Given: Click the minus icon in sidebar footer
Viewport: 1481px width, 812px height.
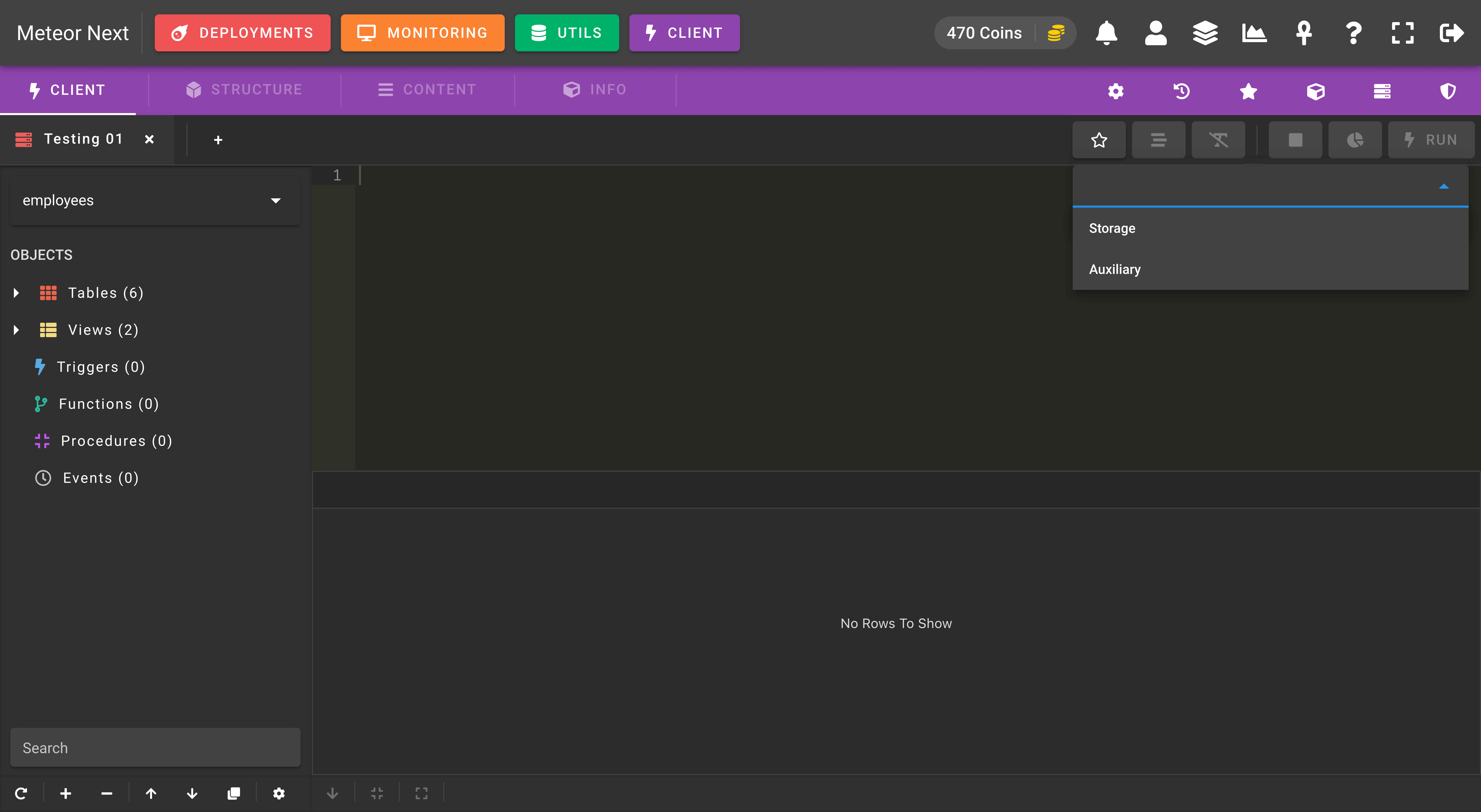Looking at the screenshot, I should click(107, 793).
